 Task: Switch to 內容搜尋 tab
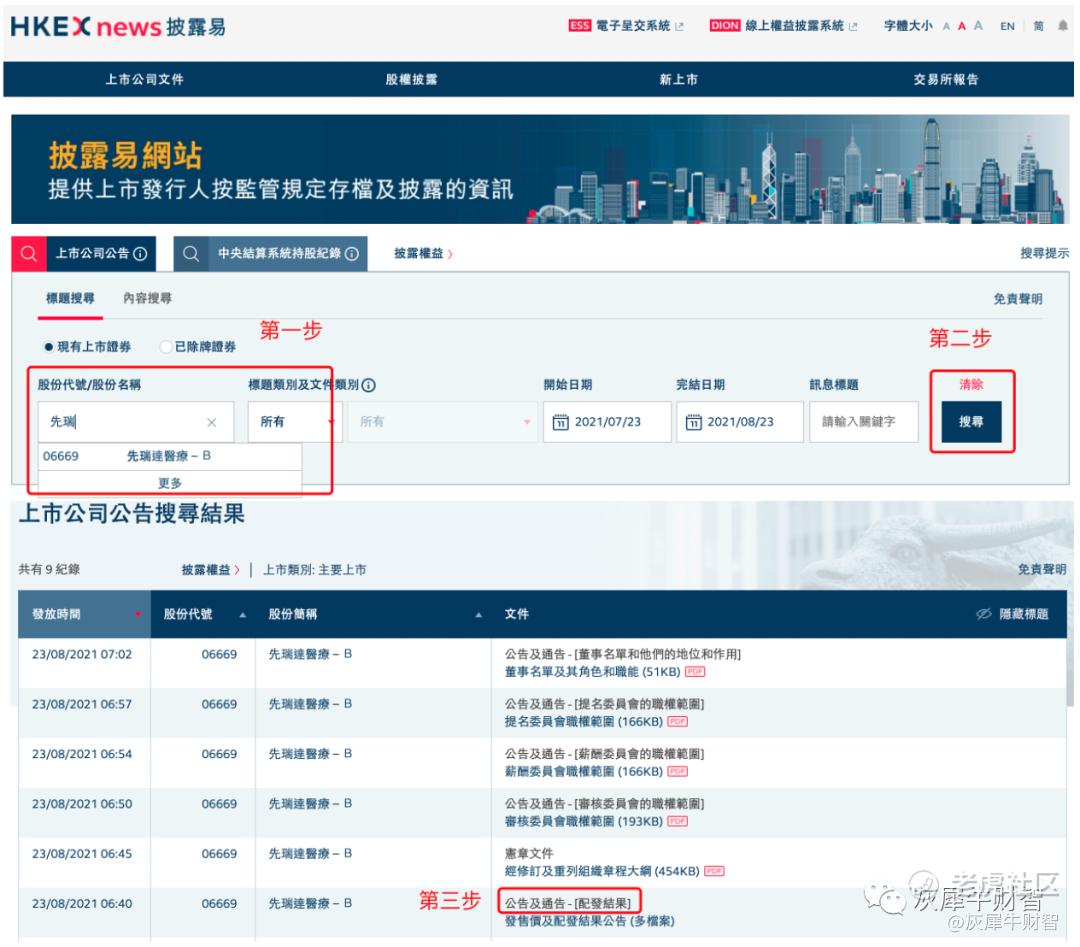(147, 298)
